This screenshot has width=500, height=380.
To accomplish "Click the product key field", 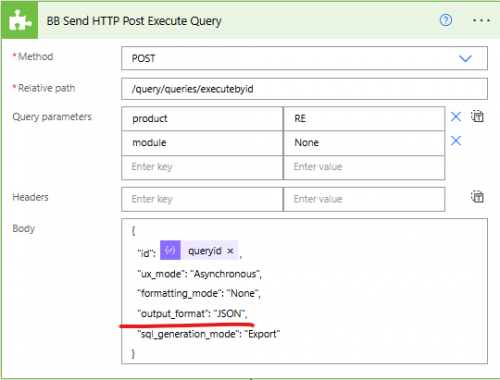I will coord(202,119).
